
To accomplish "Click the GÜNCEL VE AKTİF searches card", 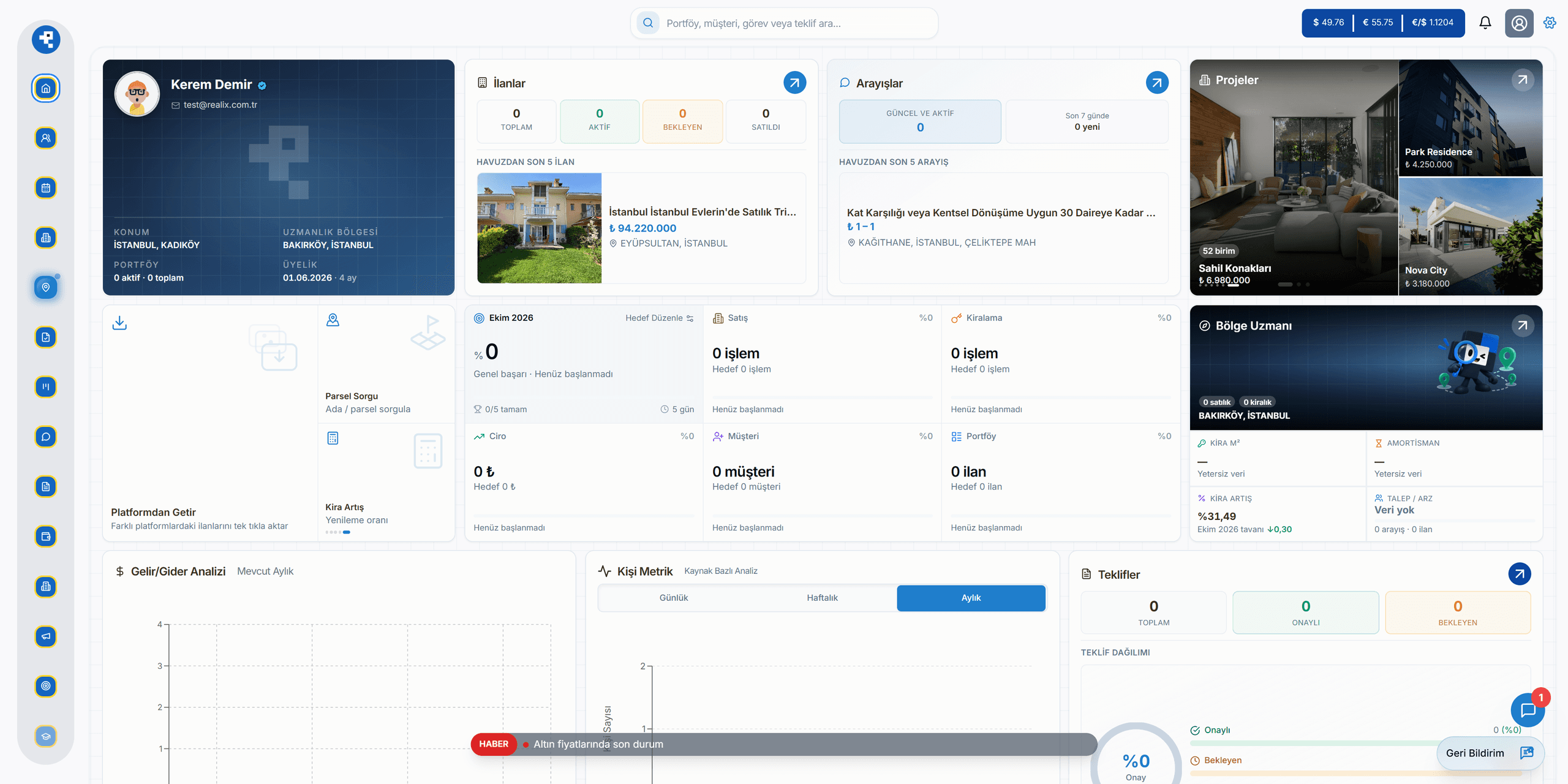I will tap(920, 121).
